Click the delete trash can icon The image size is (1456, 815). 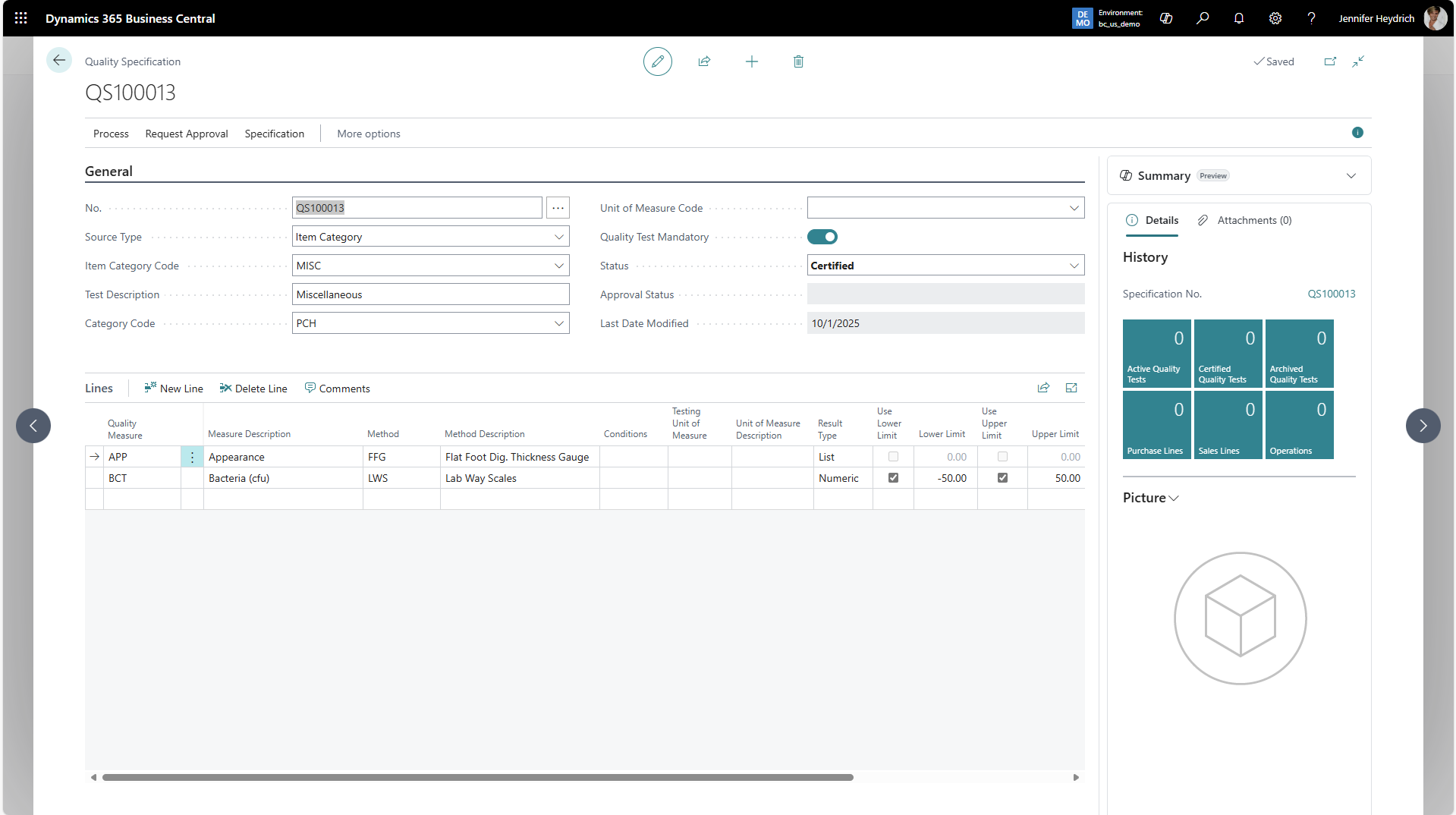pyautogui.click(x=798, y=61)
